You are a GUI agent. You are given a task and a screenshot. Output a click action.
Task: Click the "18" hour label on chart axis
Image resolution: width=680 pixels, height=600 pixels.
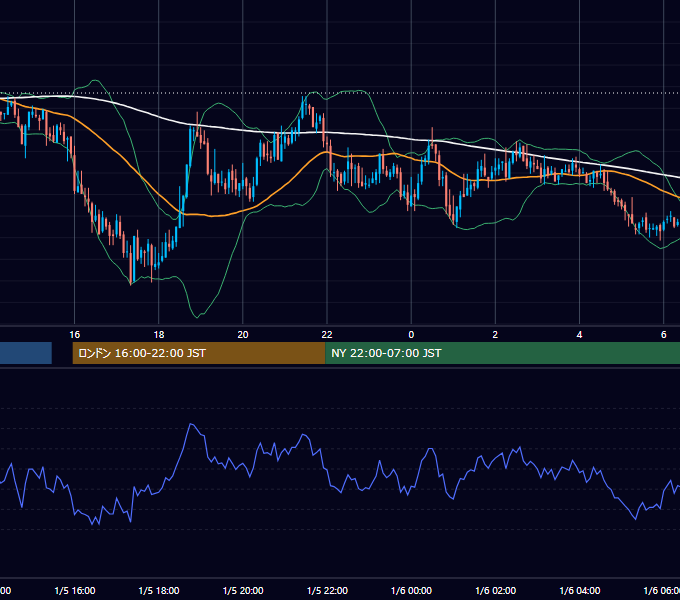159,335
